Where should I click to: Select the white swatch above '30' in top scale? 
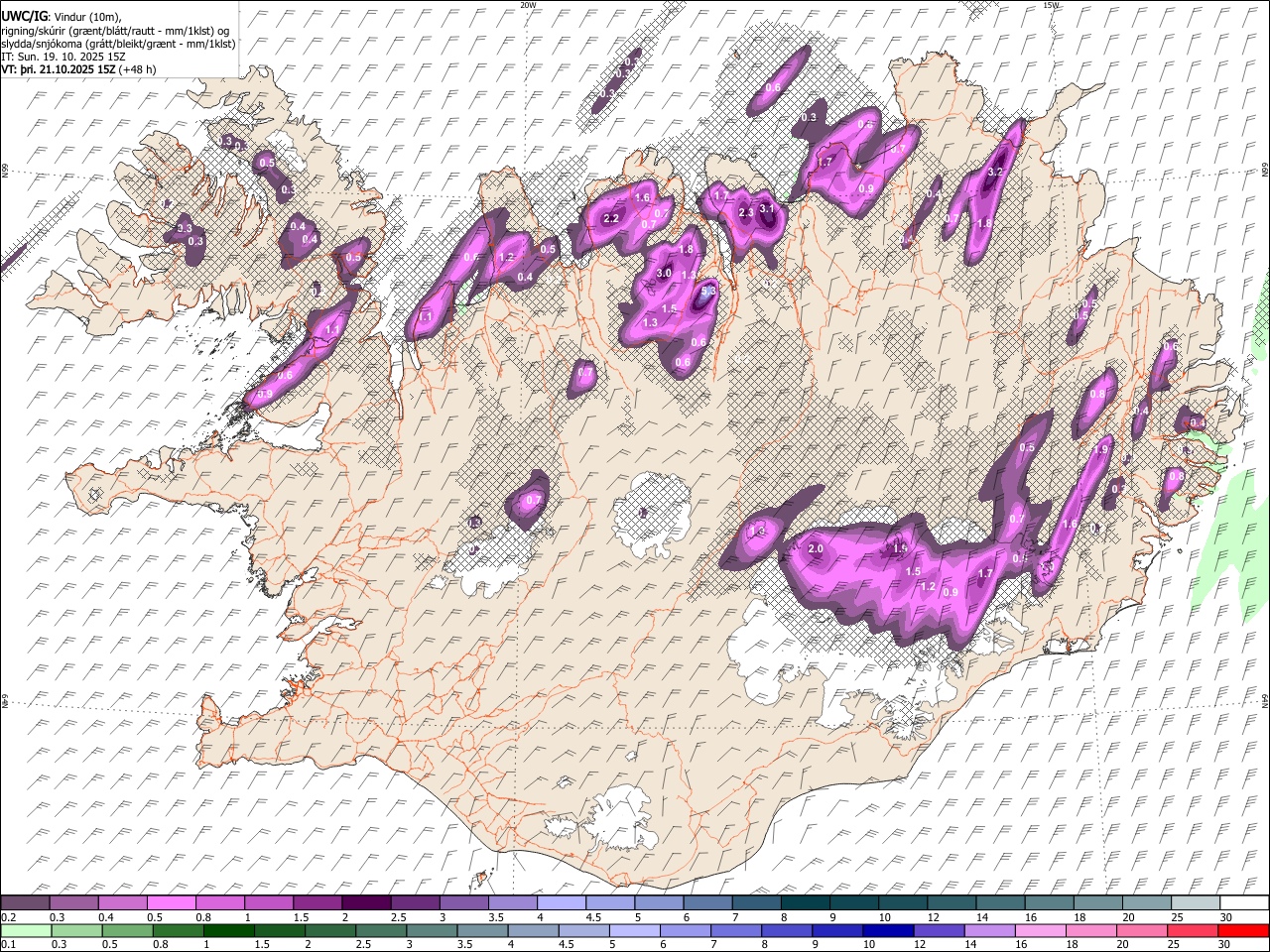pyautogui.click(x=1243, y=903)
